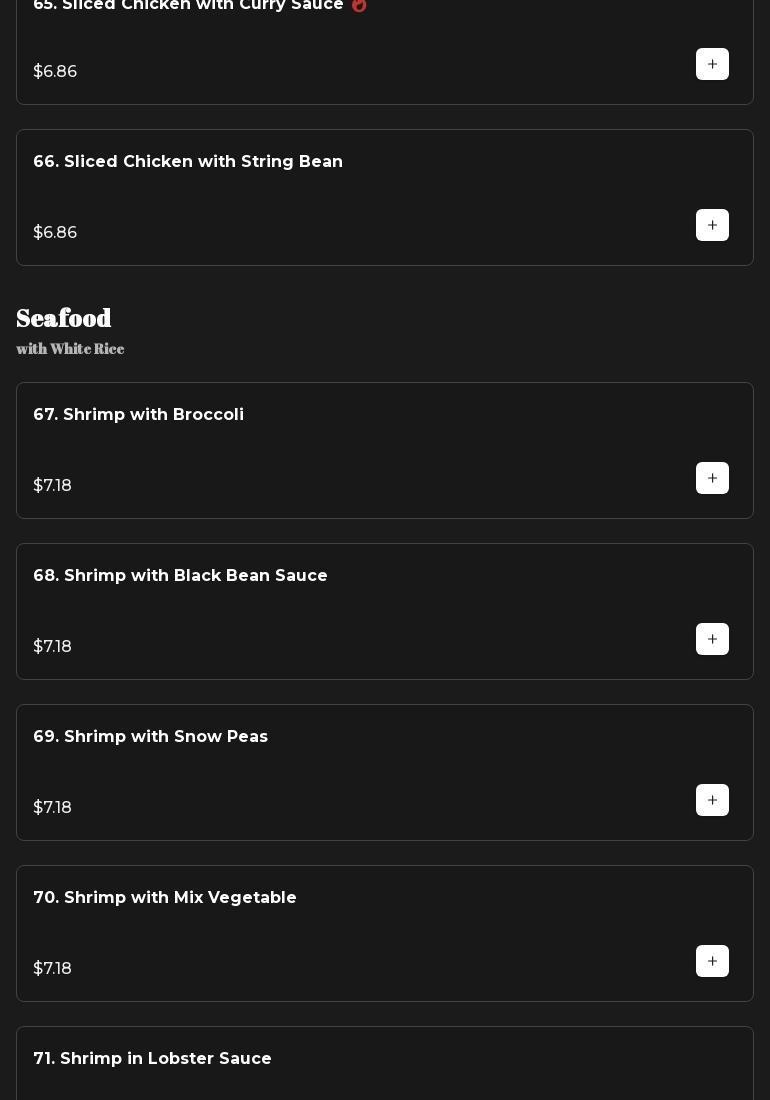
Task: Select 71. Shrimp in Lobster Sauce
Action: pos(152,1059)
